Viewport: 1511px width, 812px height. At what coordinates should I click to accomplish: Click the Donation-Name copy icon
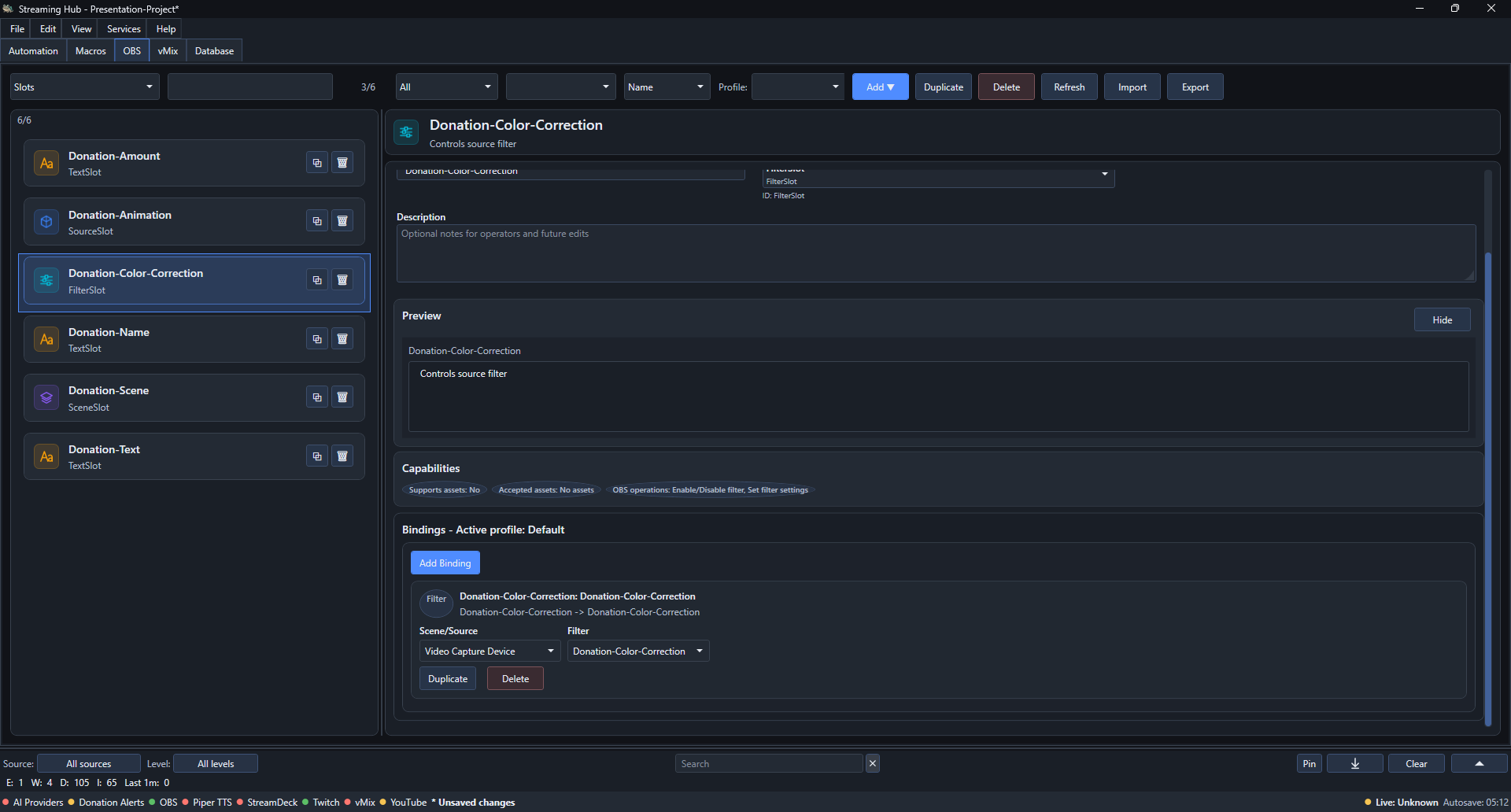click(317, 339)
